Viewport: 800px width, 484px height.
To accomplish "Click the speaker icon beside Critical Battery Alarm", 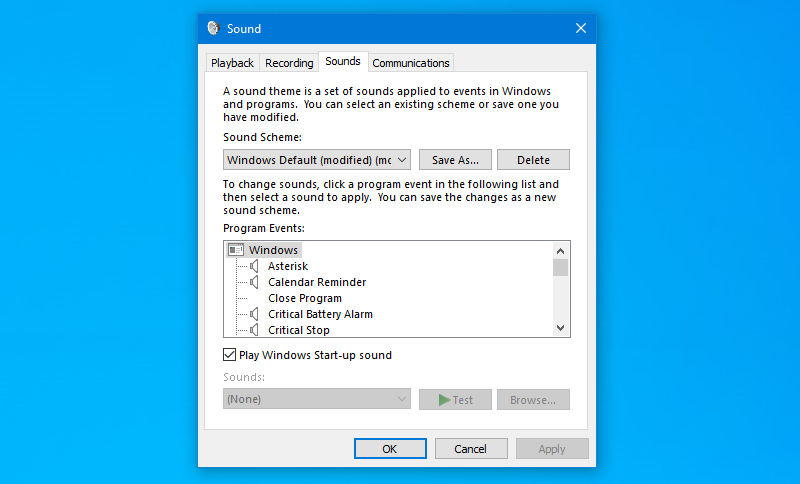I will (x=254, y=314).
